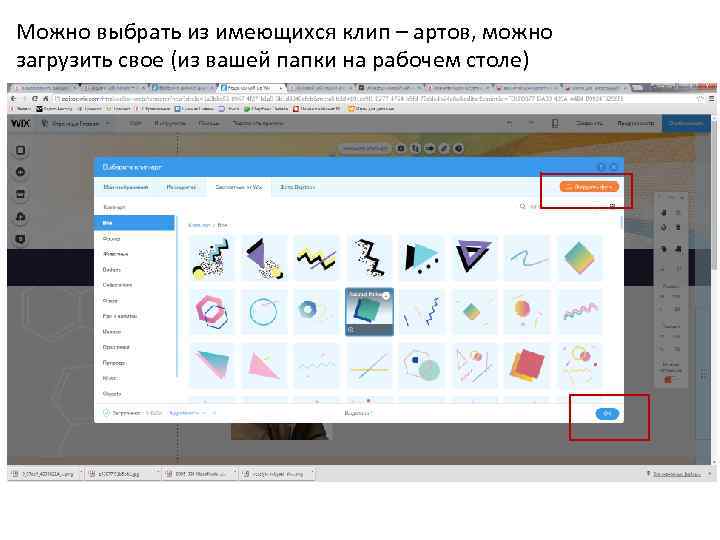The image size is (720, 540).
Task: Click the orange upload photo button
Action: [589, 187]
